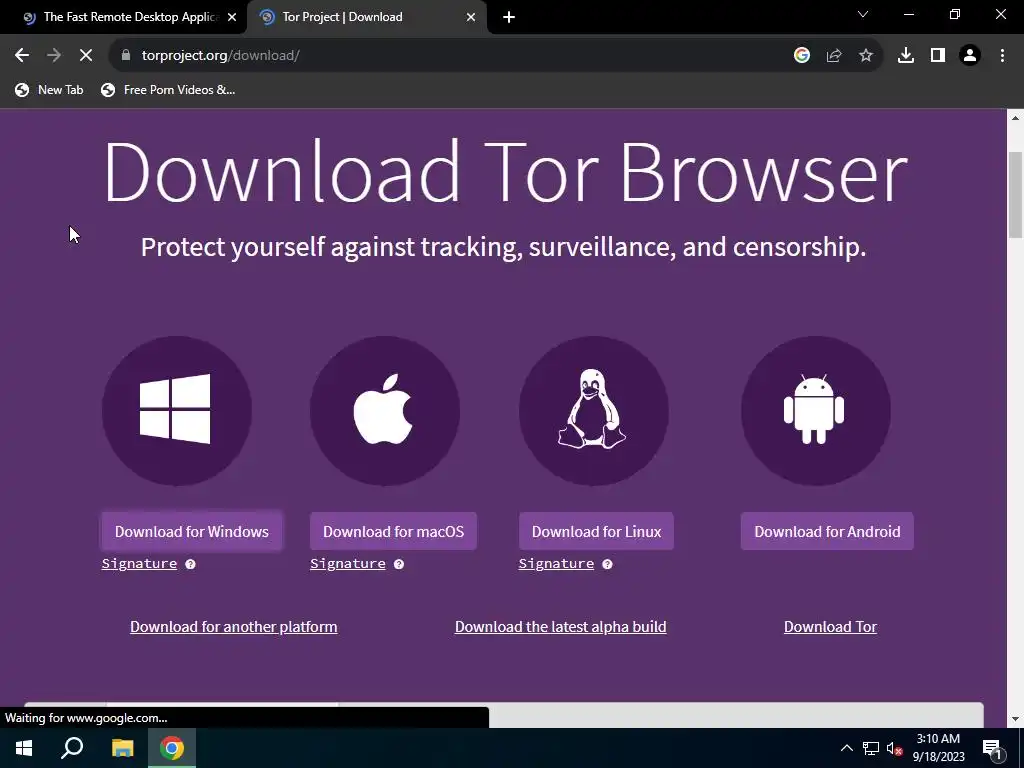Close the Tor Project Download tab
The image size is (1024, 768).
pos(471,17)
